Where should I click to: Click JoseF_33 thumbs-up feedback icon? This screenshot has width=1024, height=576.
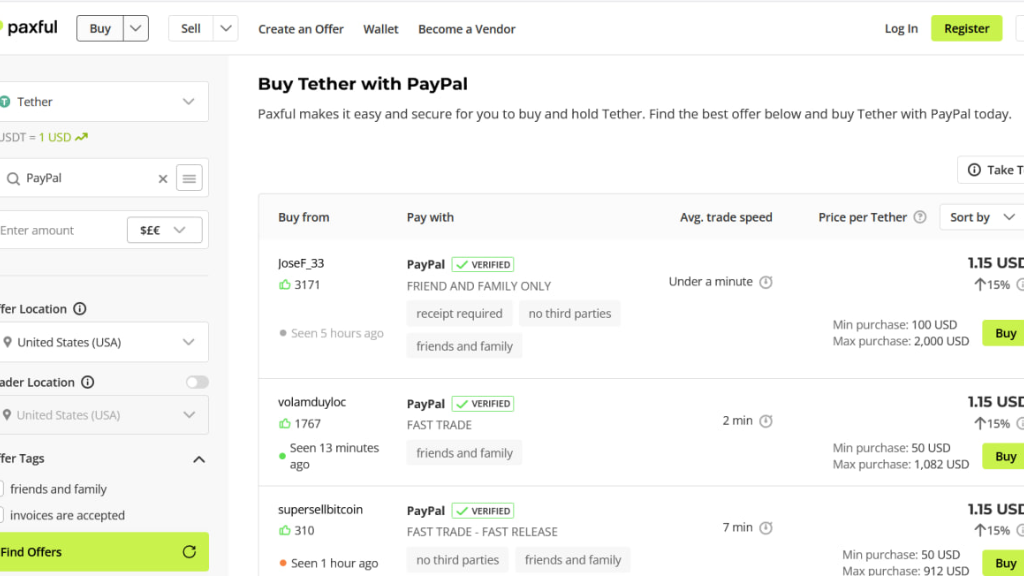pos(284,284)
